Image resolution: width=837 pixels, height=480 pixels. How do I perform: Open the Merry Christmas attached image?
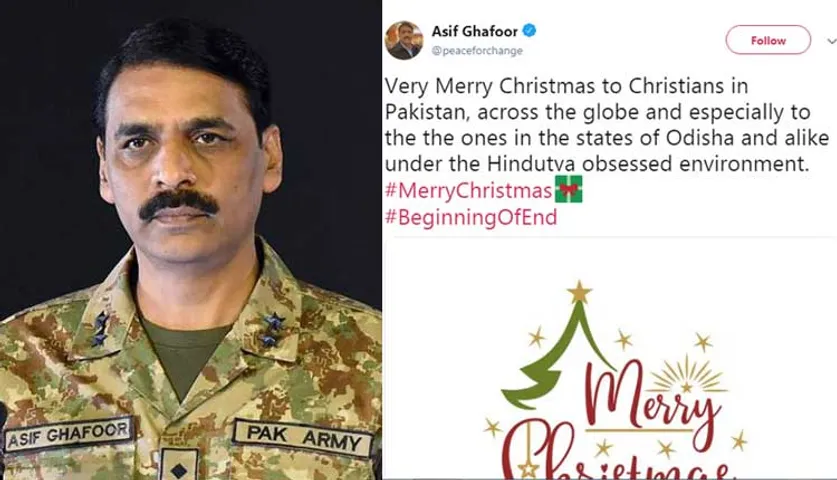[x=610, y=358]
